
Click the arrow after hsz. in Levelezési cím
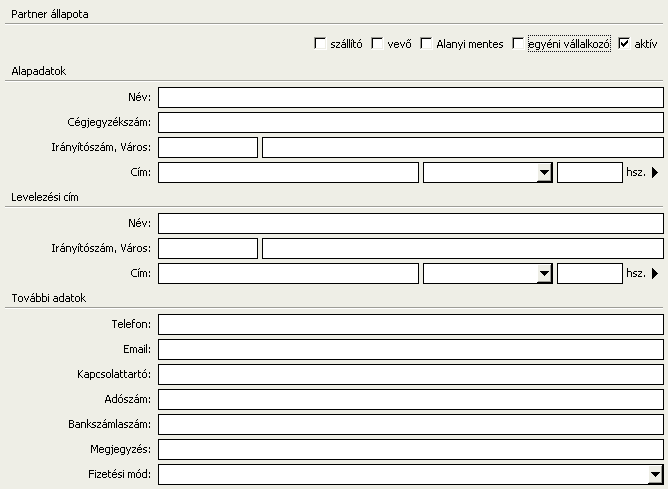click(x=655, y=273)
